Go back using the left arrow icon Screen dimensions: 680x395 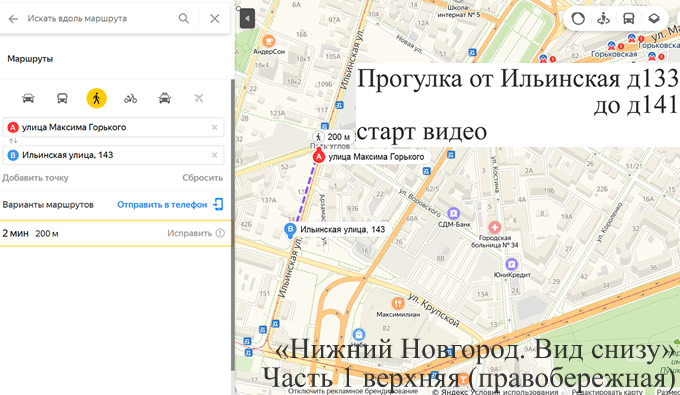point(13,19)
